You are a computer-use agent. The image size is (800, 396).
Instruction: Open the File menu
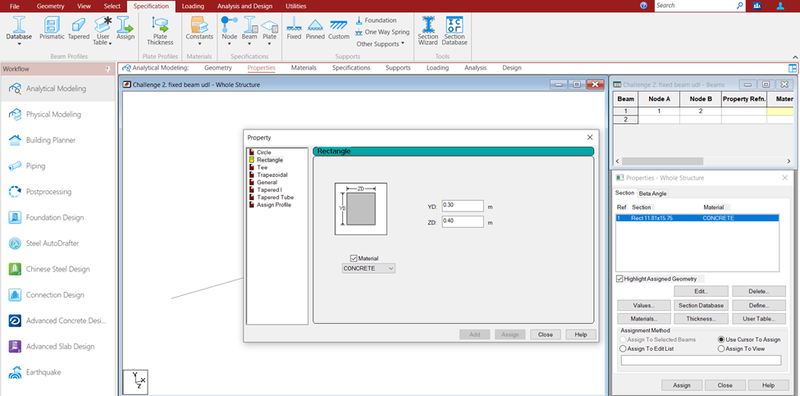(14, 6)
